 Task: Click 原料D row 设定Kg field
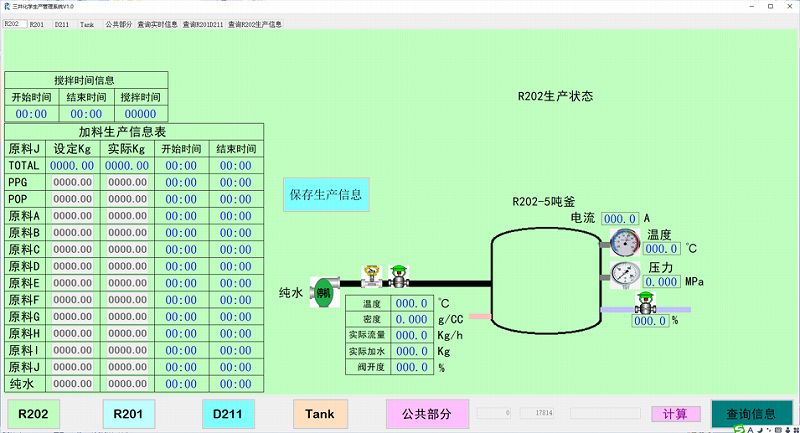pyautogui.click(x=72, y=266)
